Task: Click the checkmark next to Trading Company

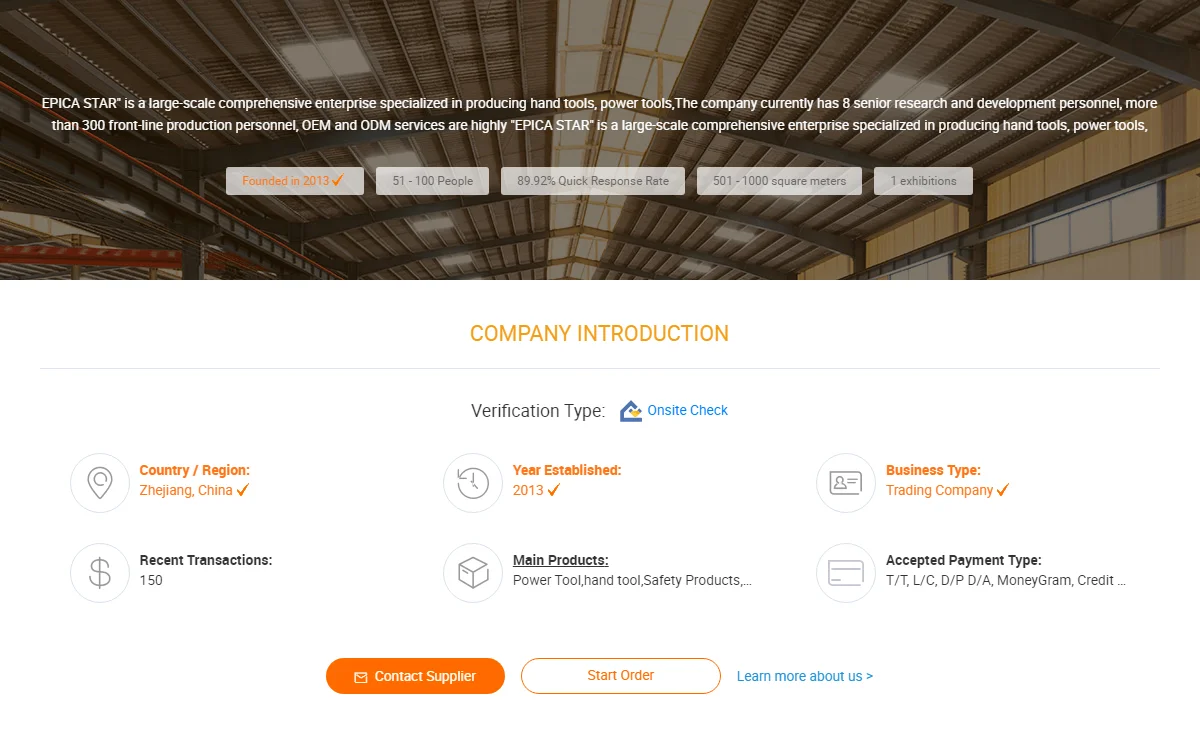Action: point(1003,490)
